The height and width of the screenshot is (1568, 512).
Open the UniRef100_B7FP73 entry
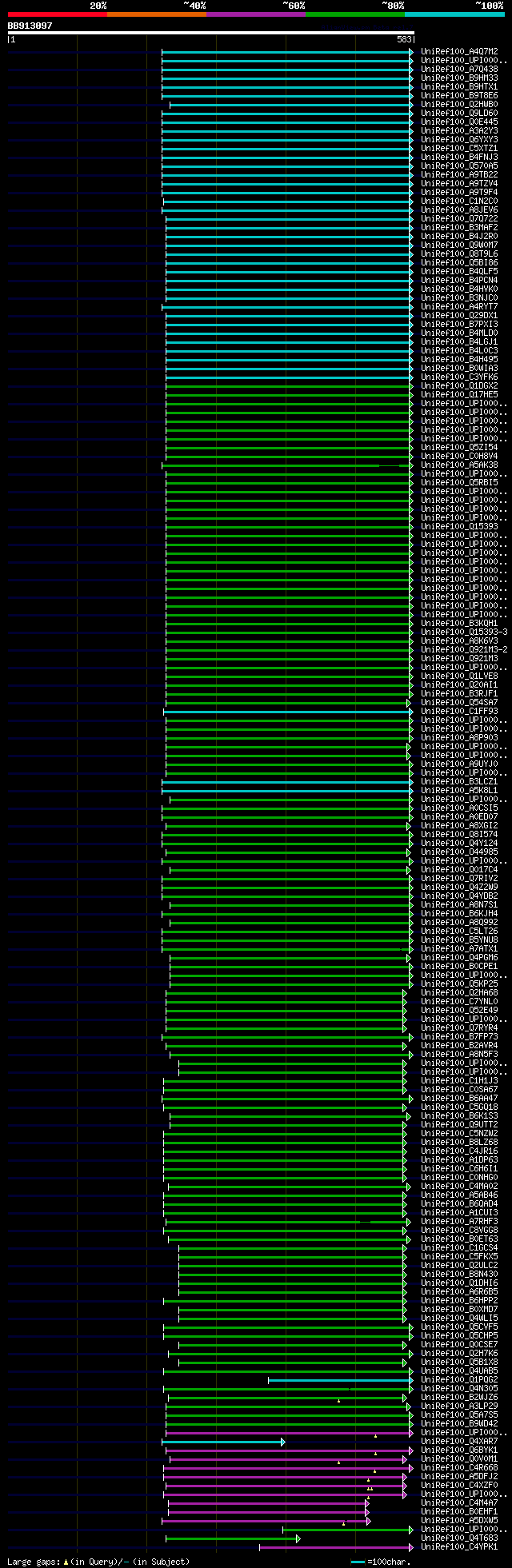pos(459,1037)
